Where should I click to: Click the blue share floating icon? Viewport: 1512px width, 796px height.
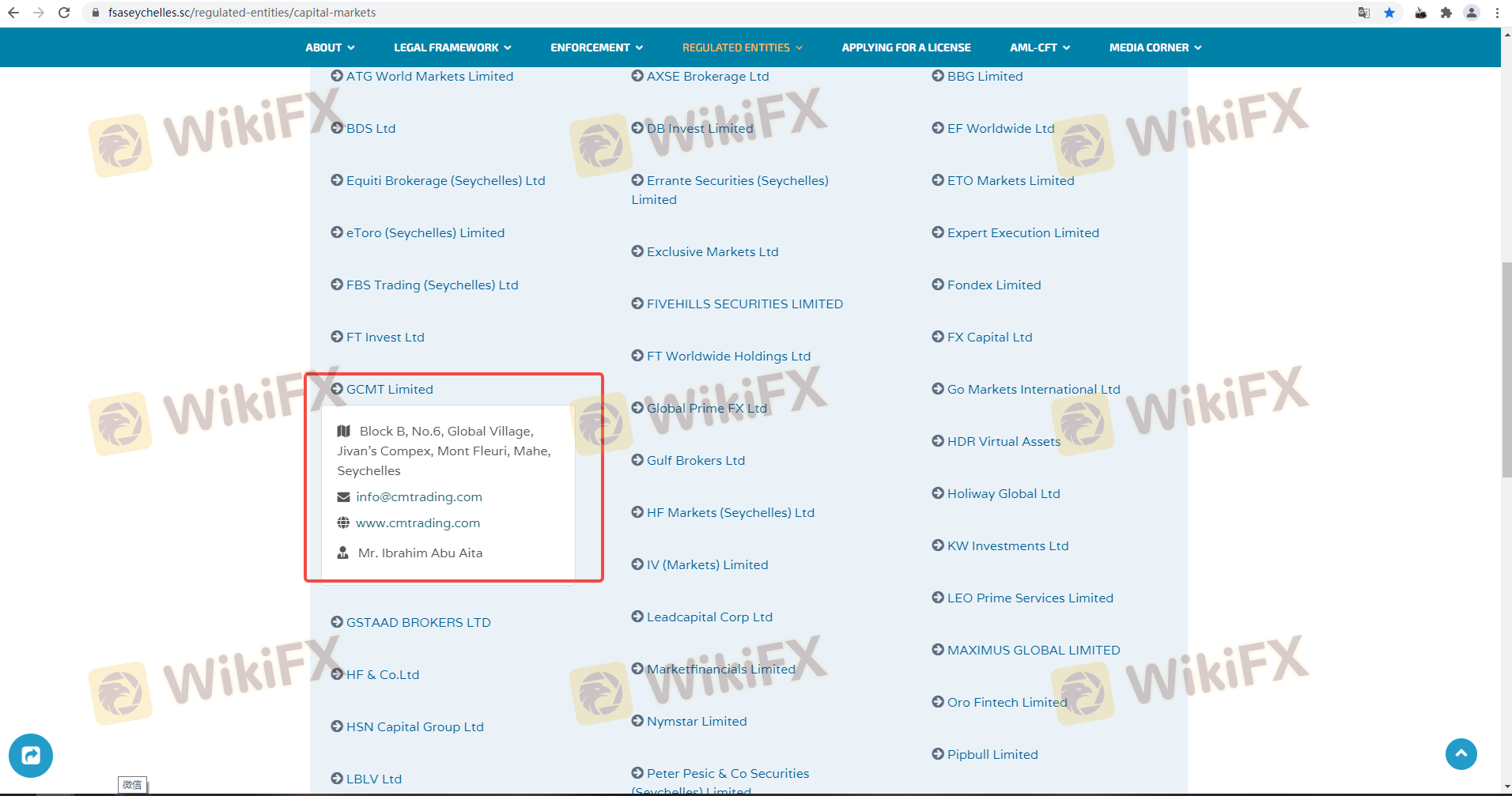pyautogui.click(x=31, y=755)
